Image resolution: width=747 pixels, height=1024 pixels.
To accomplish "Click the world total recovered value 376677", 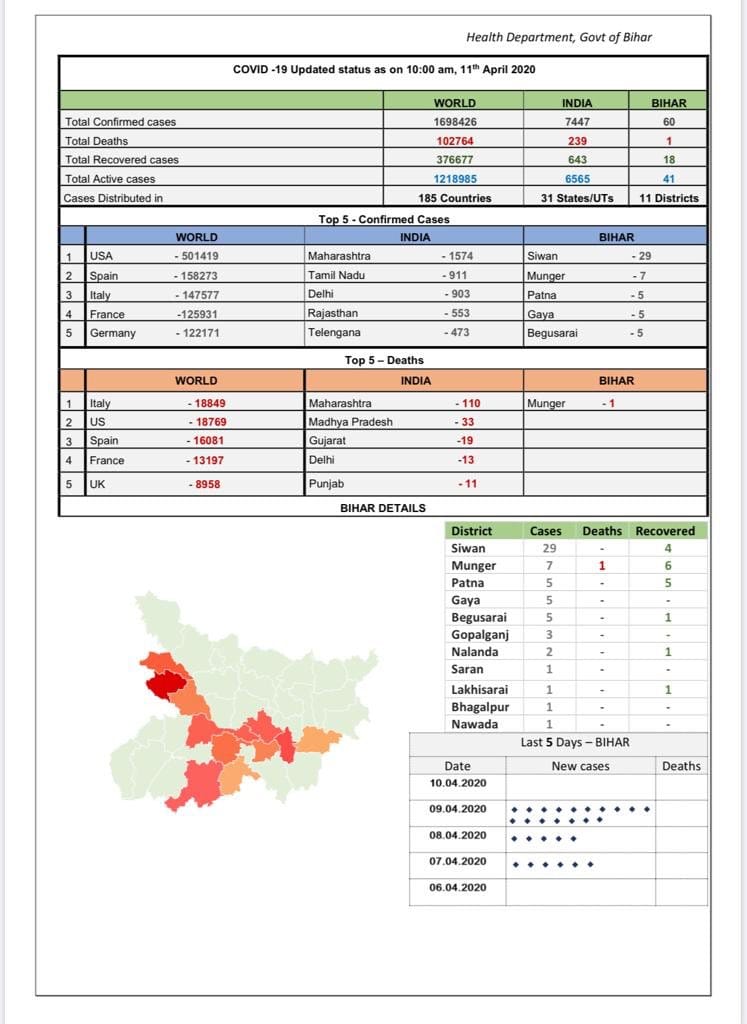I will (x=455, y=159).
